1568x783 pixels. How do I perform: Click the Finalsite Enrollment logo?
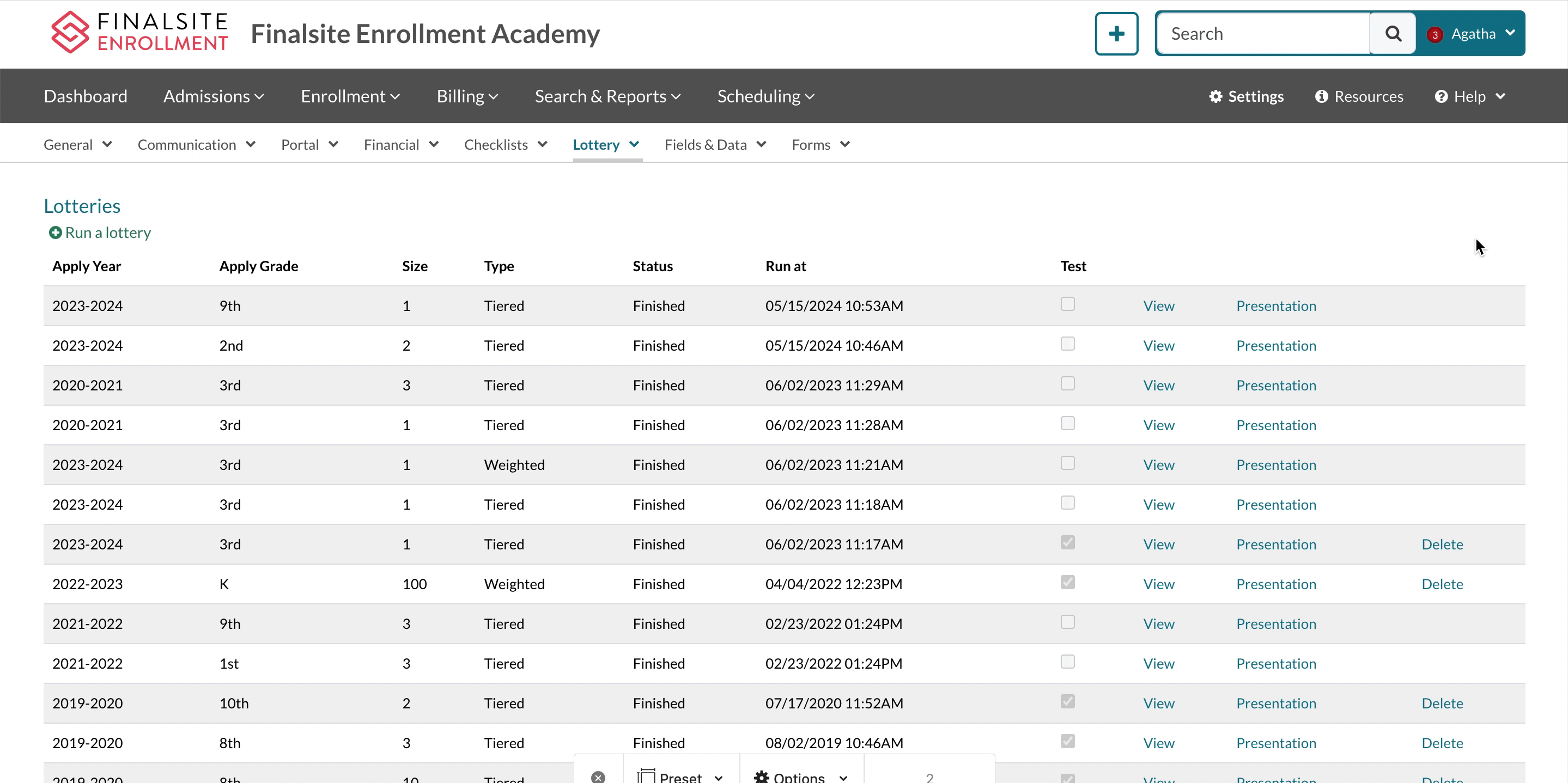[x=139, y=33]
